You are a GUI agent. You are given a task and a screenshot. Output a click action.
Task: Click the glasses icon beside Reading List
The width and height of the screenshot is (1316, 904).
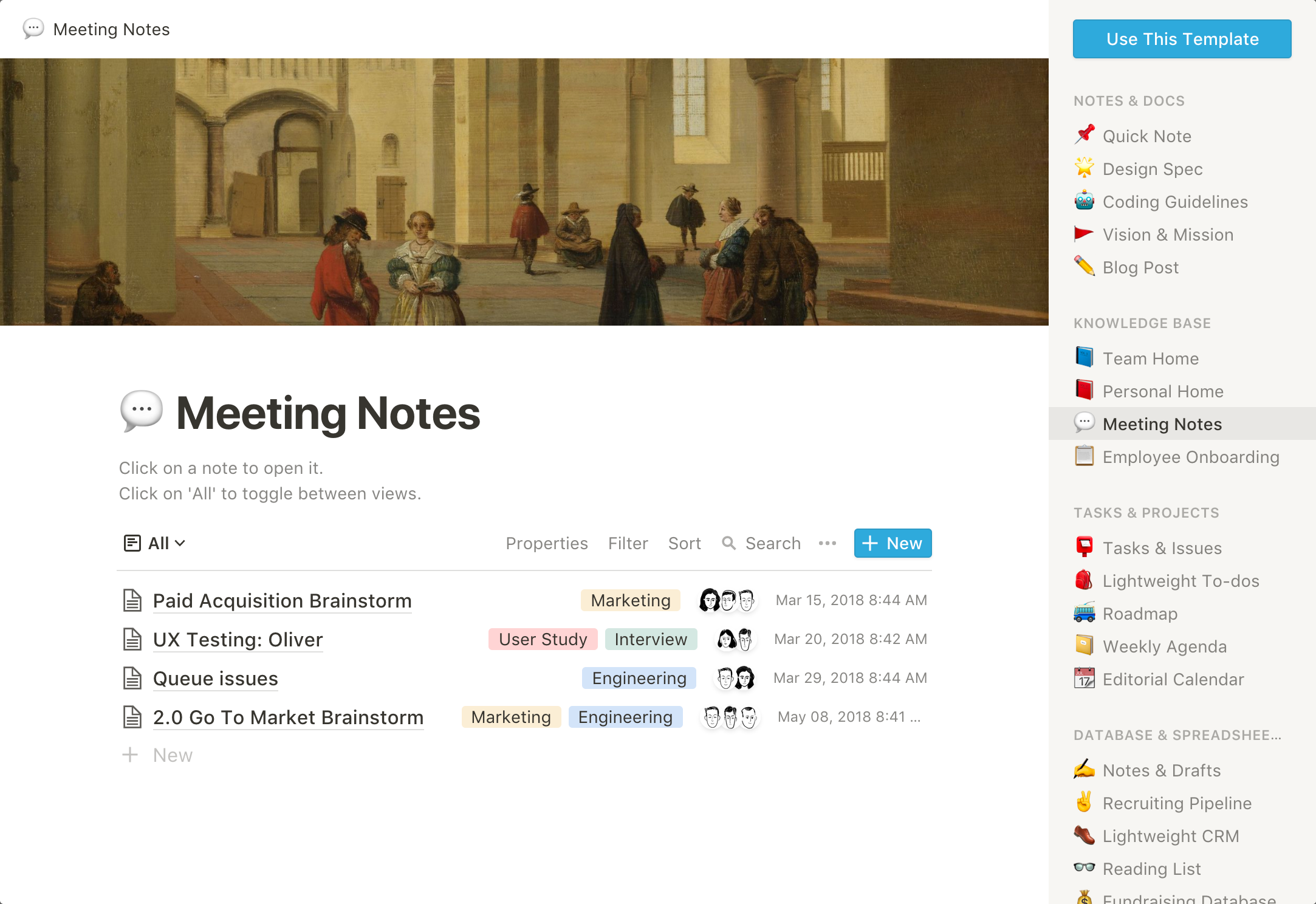[1084, 868]
